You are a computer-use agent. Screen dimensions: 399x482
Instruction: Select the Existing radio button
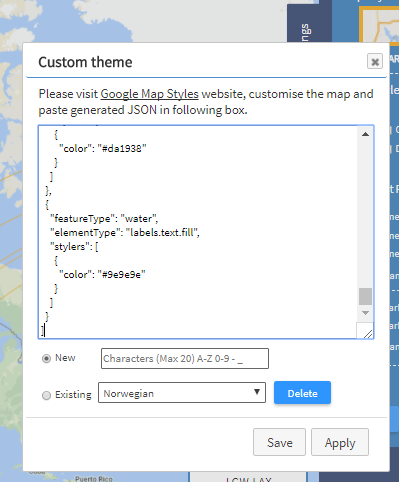46,395
